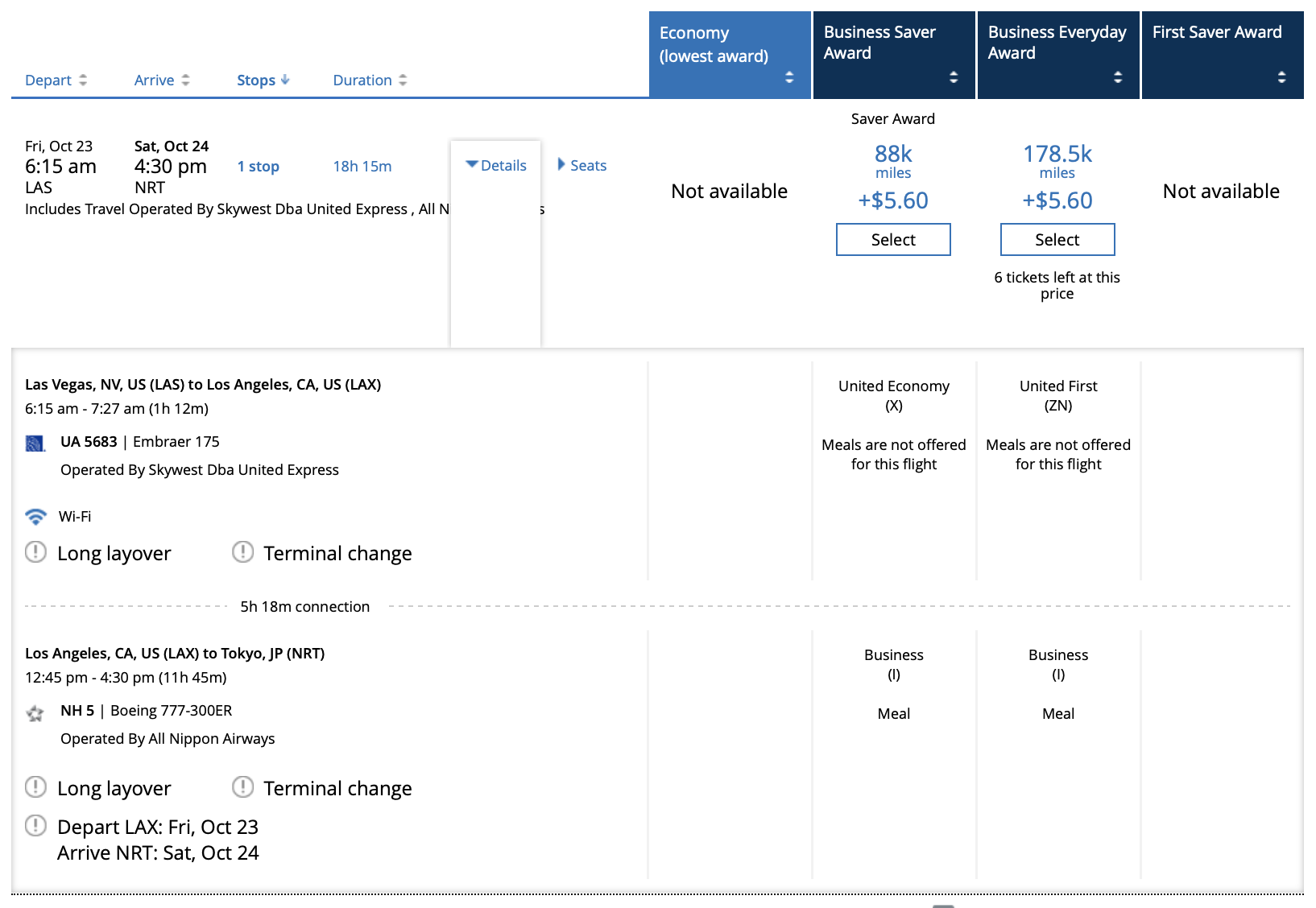Click the 4:30 pm NRT arrival time

tap(171, 167)
